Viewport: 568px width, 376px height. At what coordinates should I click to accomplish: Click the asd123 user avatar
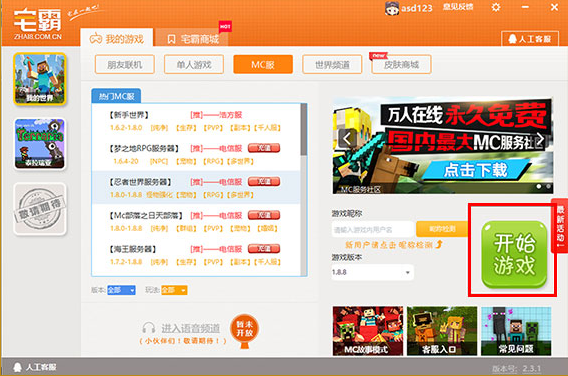[392, 8]
